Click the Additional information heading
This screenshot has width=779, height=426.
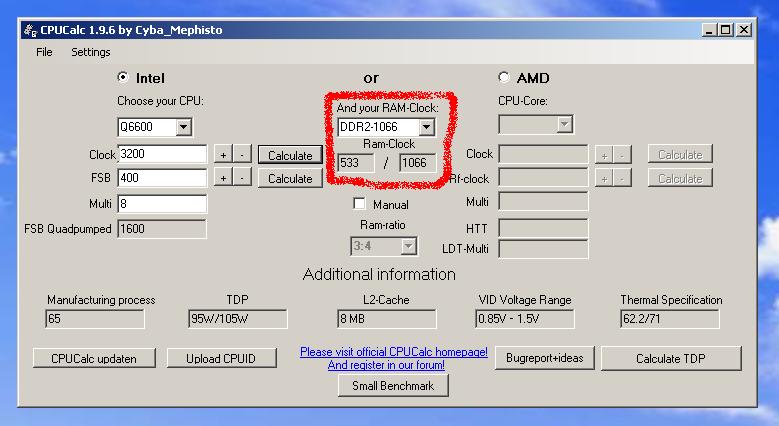(379, 274)
